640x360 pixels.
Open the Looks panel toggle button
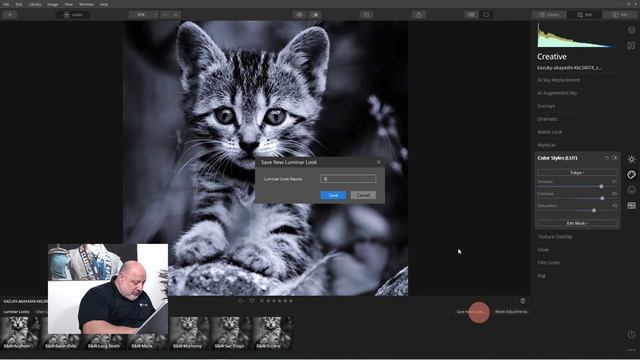73,15
